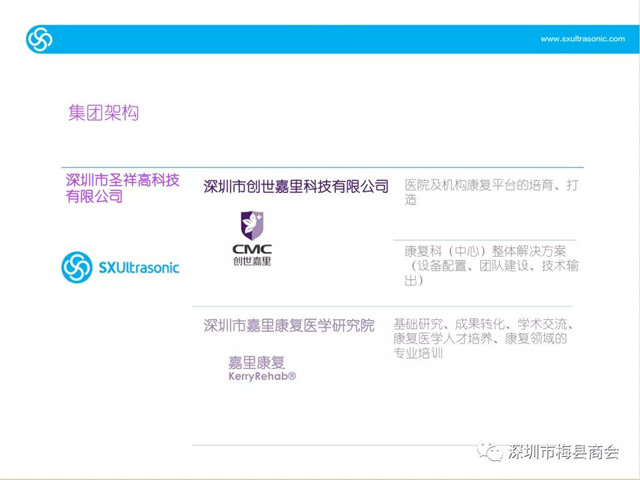Click the purple CMC shield emblem
Image resolution: width=640 pixels, height=480 pixels.
point(252,225)
